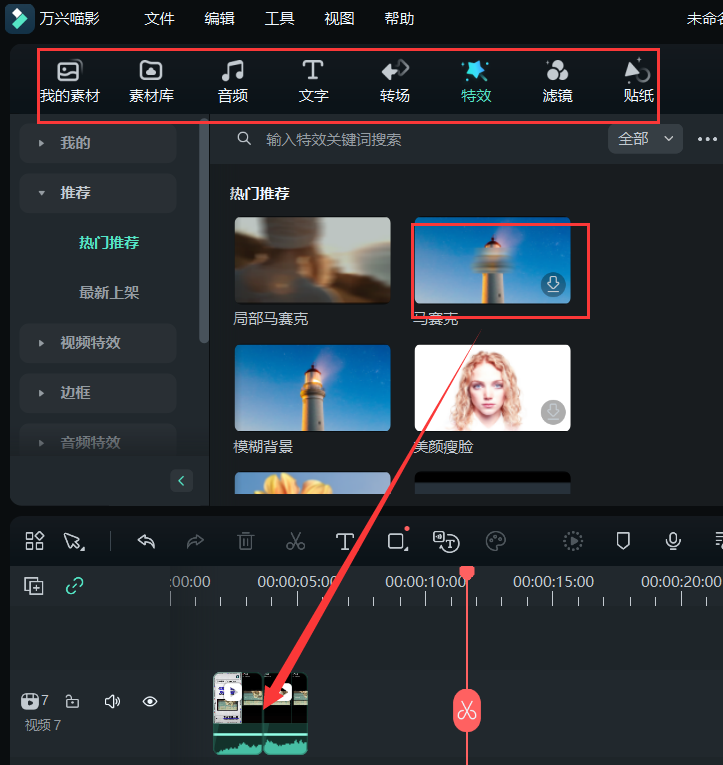The height and width of the screenshot is (765, 723).
Task: Add a new track icon
Action: tap(34, 585)
